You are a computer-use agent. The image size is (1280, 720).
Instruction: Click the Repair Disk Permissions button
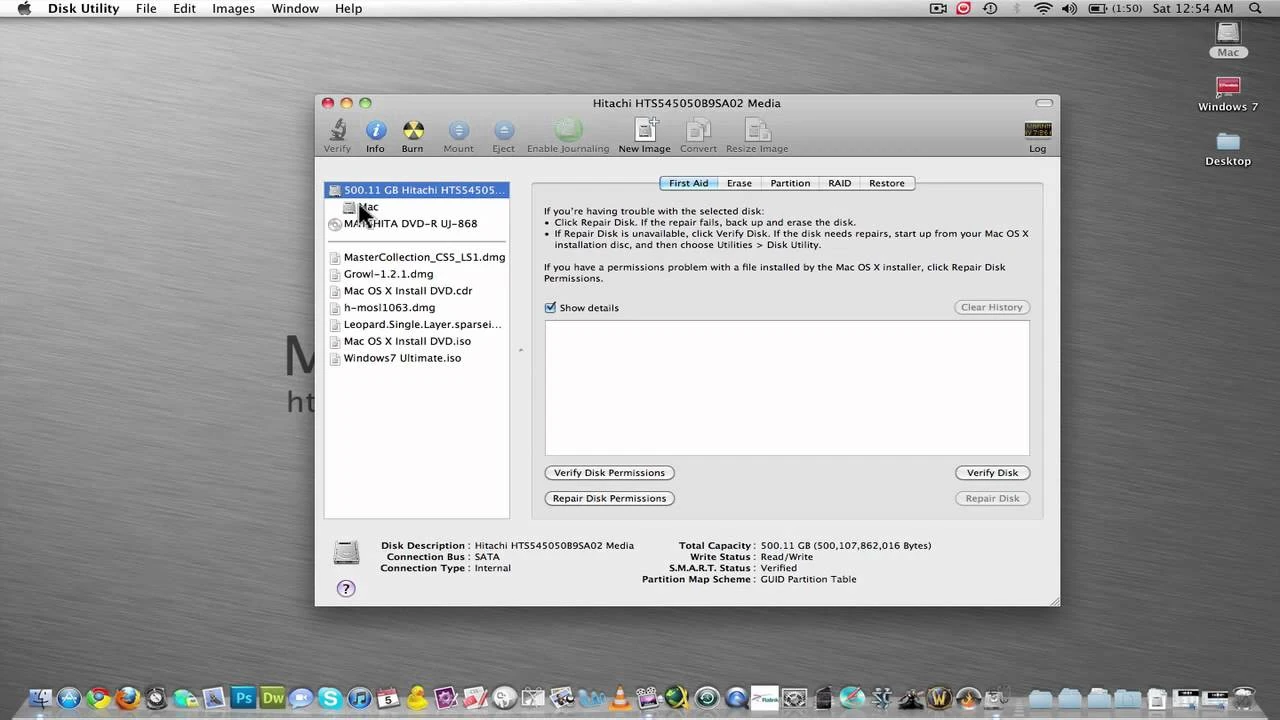coord(609,498)
